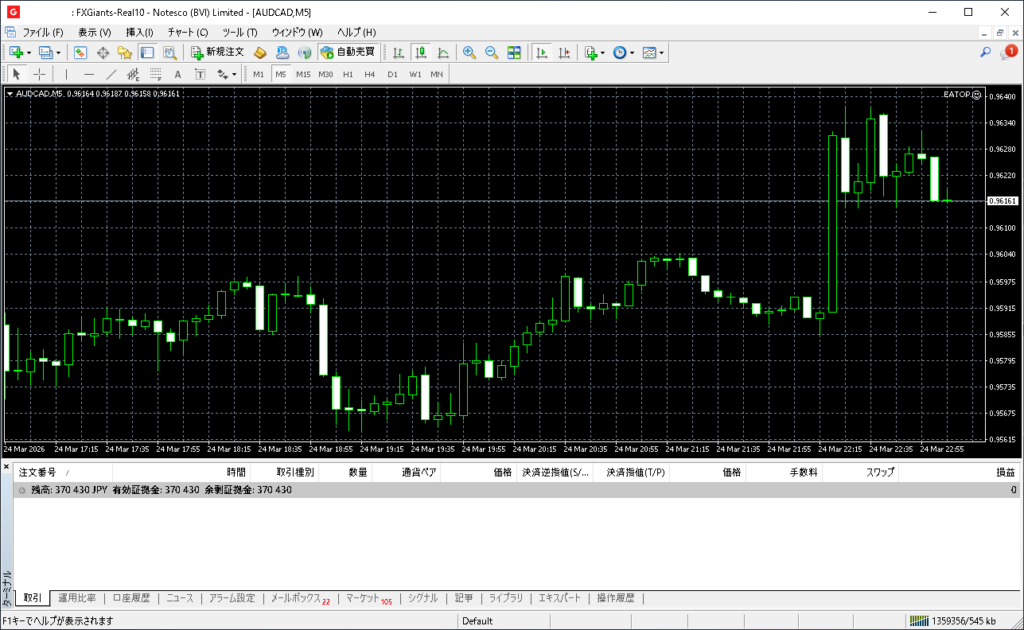Open the チャート (C) menu
Screen dimensions: 1024x630
tap(187, 32)
